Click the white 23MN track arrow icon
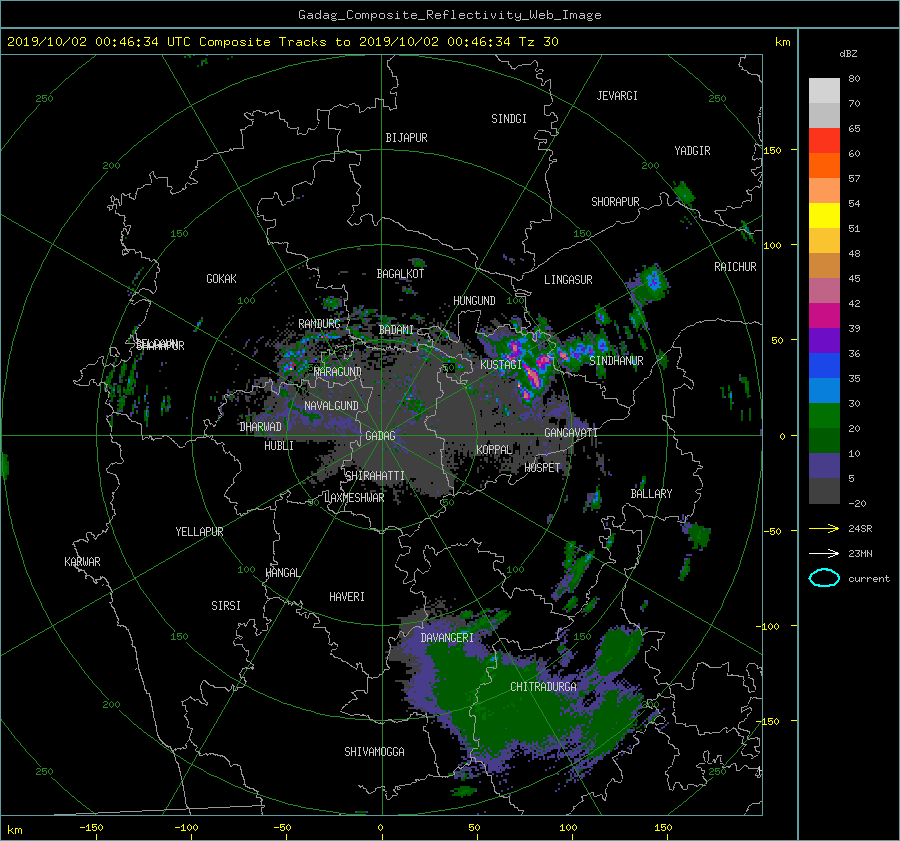This screenshot has height=841, width=900. tap(824, 553)
